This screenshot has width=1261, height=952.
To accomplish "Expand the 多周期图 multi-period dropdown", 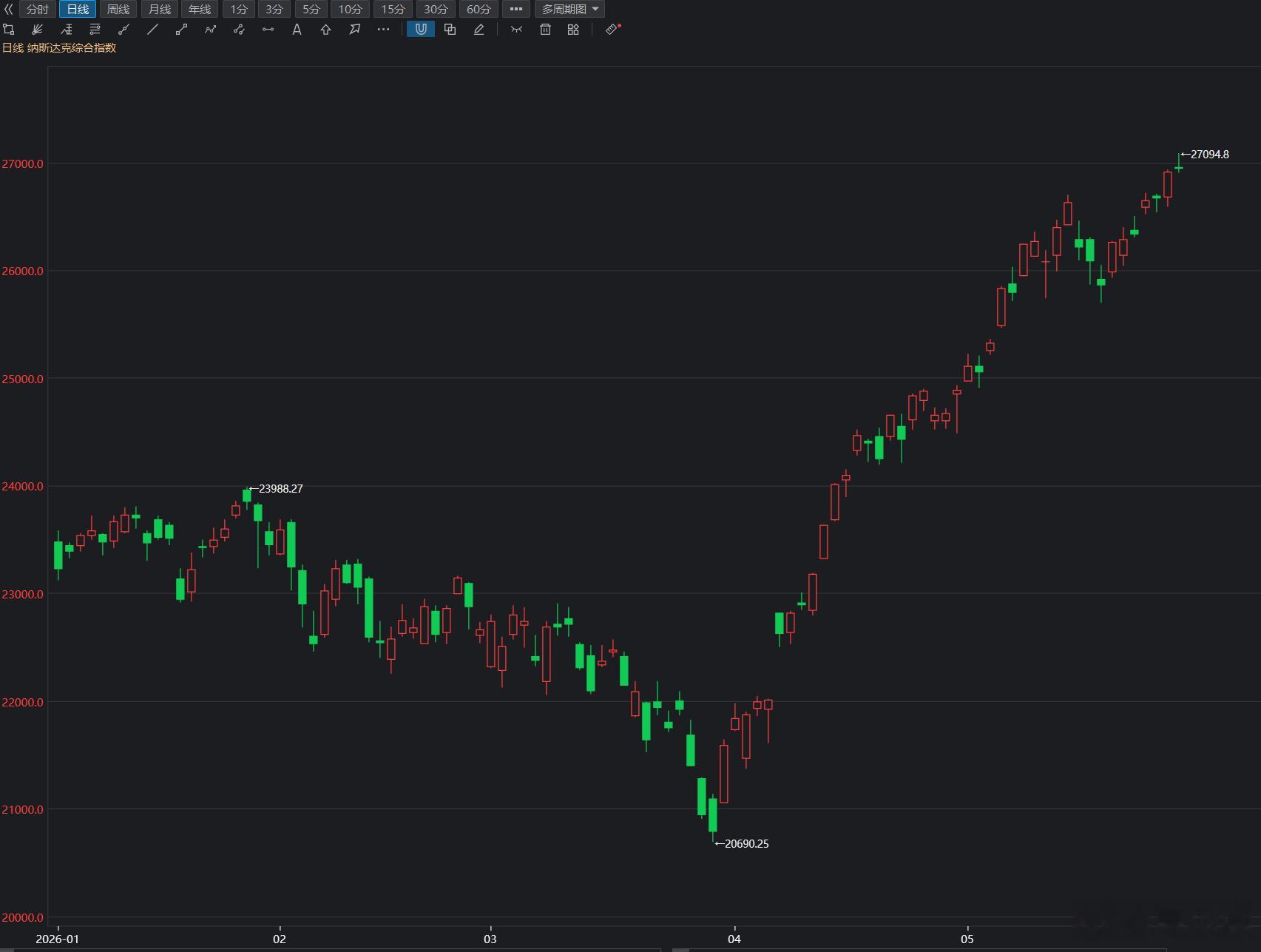I will coord(570,9).
